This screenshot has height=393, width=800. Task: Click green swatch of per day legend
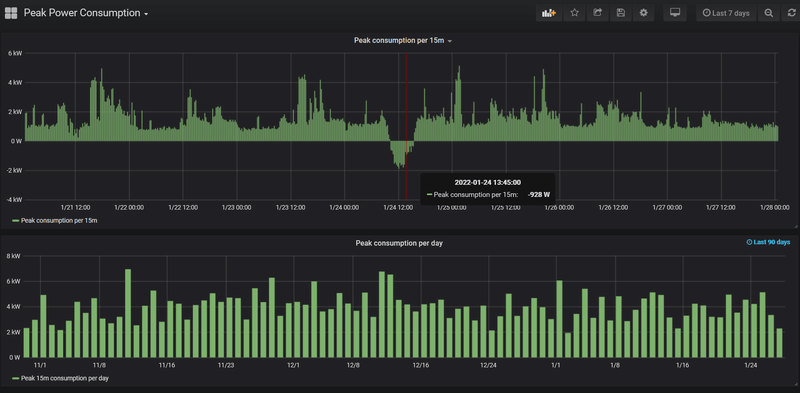point(15,378)
